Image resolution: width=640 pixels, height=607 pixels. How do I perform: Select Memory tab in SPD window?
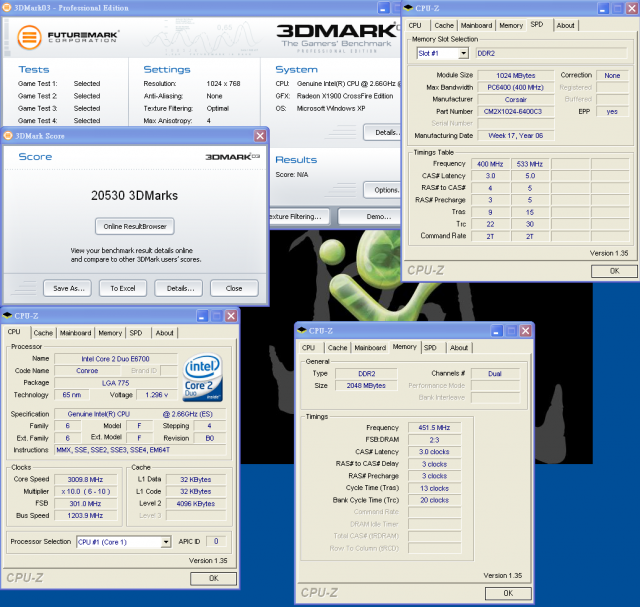pyautogui.click(x=511, y=25)
